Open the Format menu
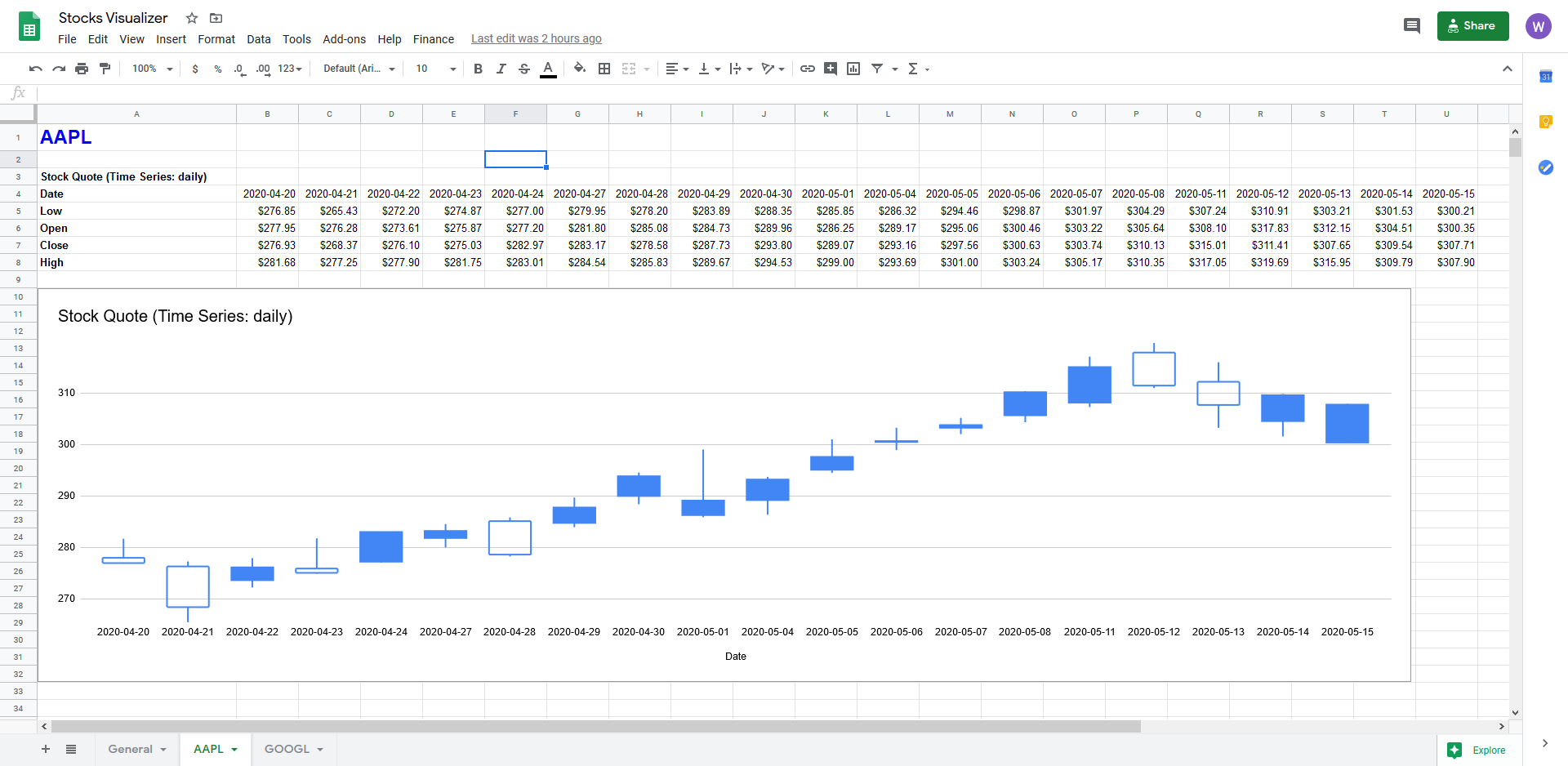The height and width of the screenshot is (766, 1568). coord(216,39)
